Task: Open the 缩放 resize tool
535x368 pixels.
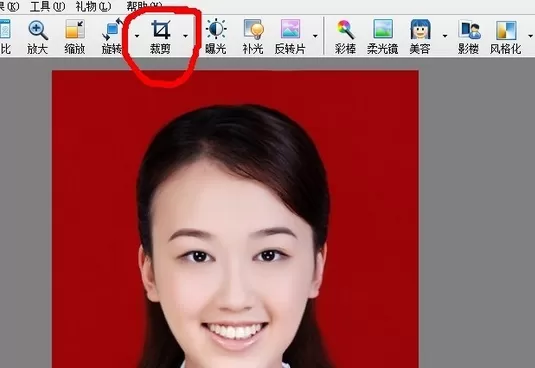Action: pyautogui.click(x=75, y=37)
